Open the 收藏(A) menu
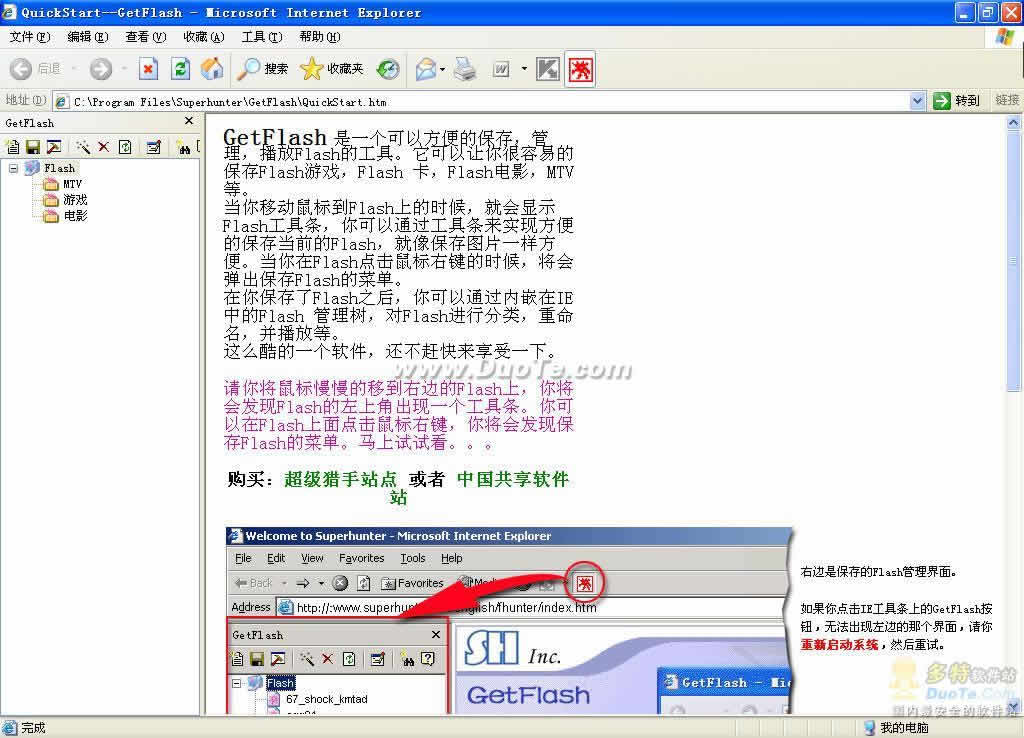 [204, 37]
